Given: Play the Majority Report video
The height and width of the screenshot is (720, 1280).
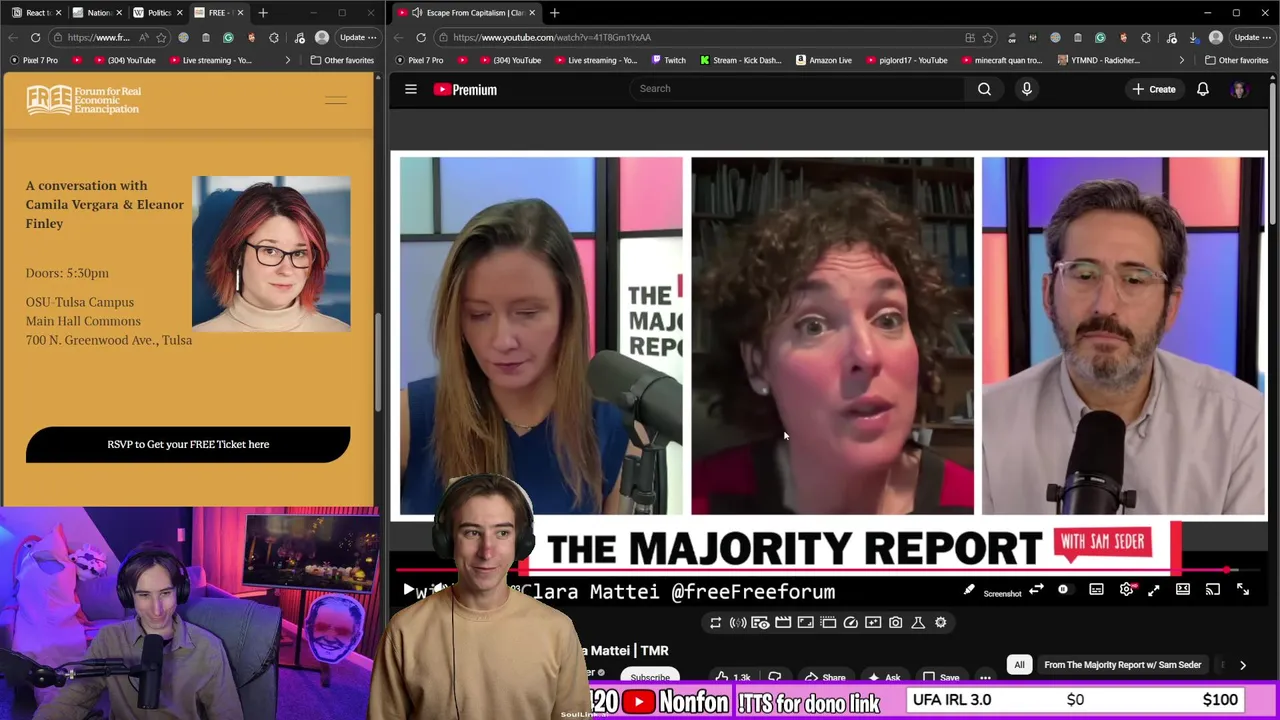Looking at the screenshot, I should pyautogui.click(x=409, y=590).
